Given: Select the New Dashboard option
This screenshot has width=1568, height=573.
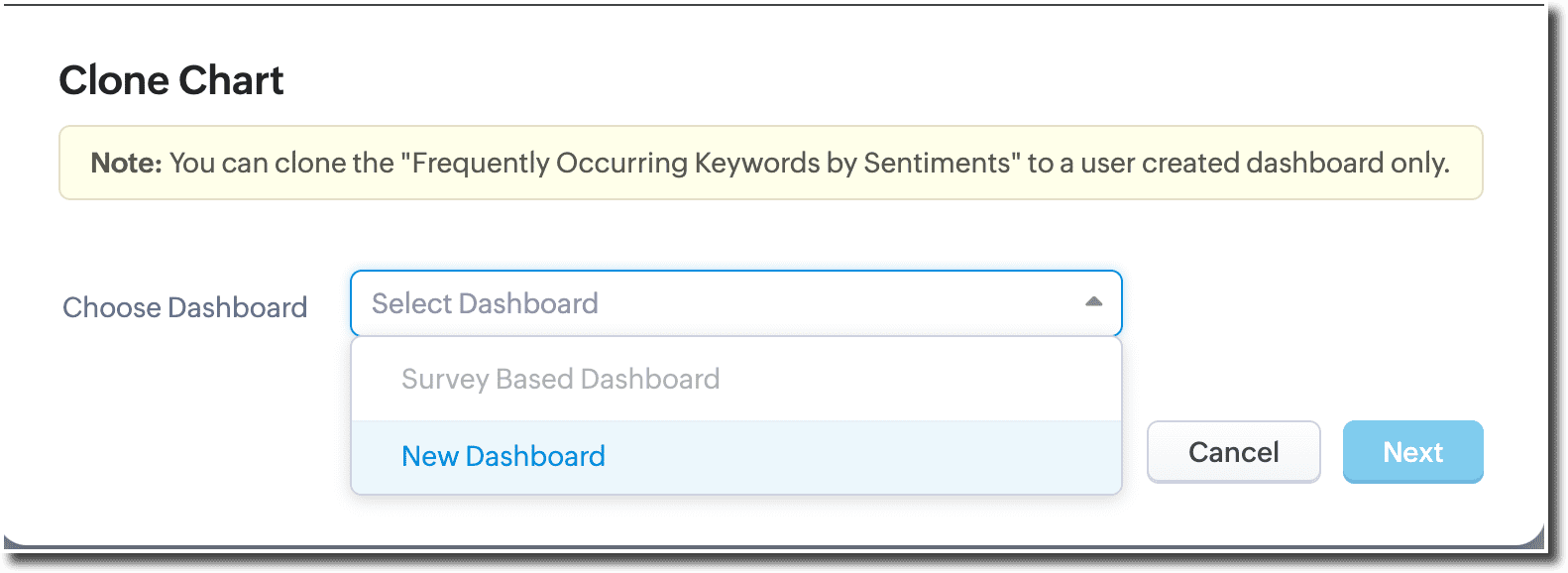Looking at the screenshot, I should [504, 457].
